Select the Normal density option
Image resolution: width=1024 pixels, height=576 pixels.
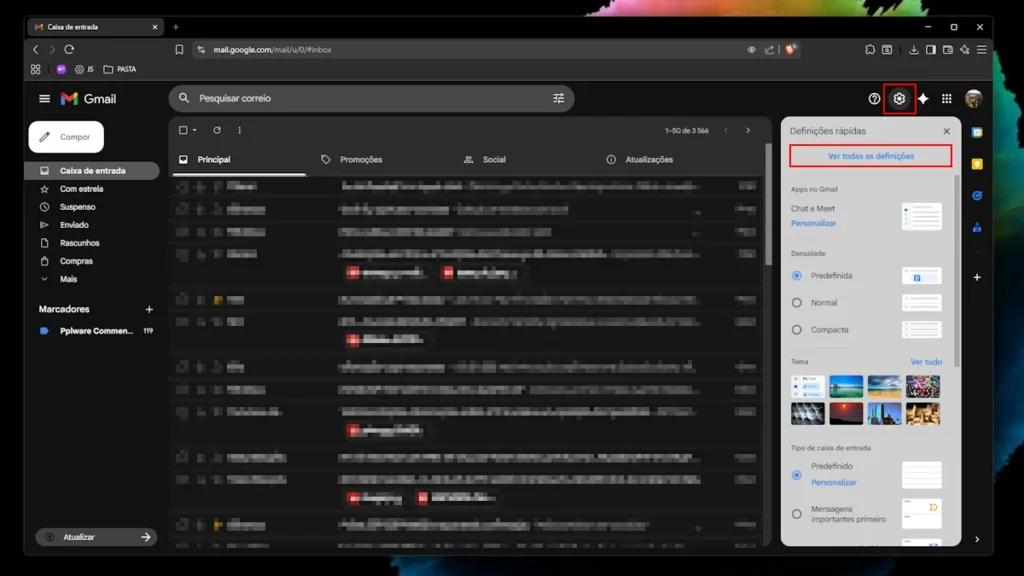click(x=797, y=303)
